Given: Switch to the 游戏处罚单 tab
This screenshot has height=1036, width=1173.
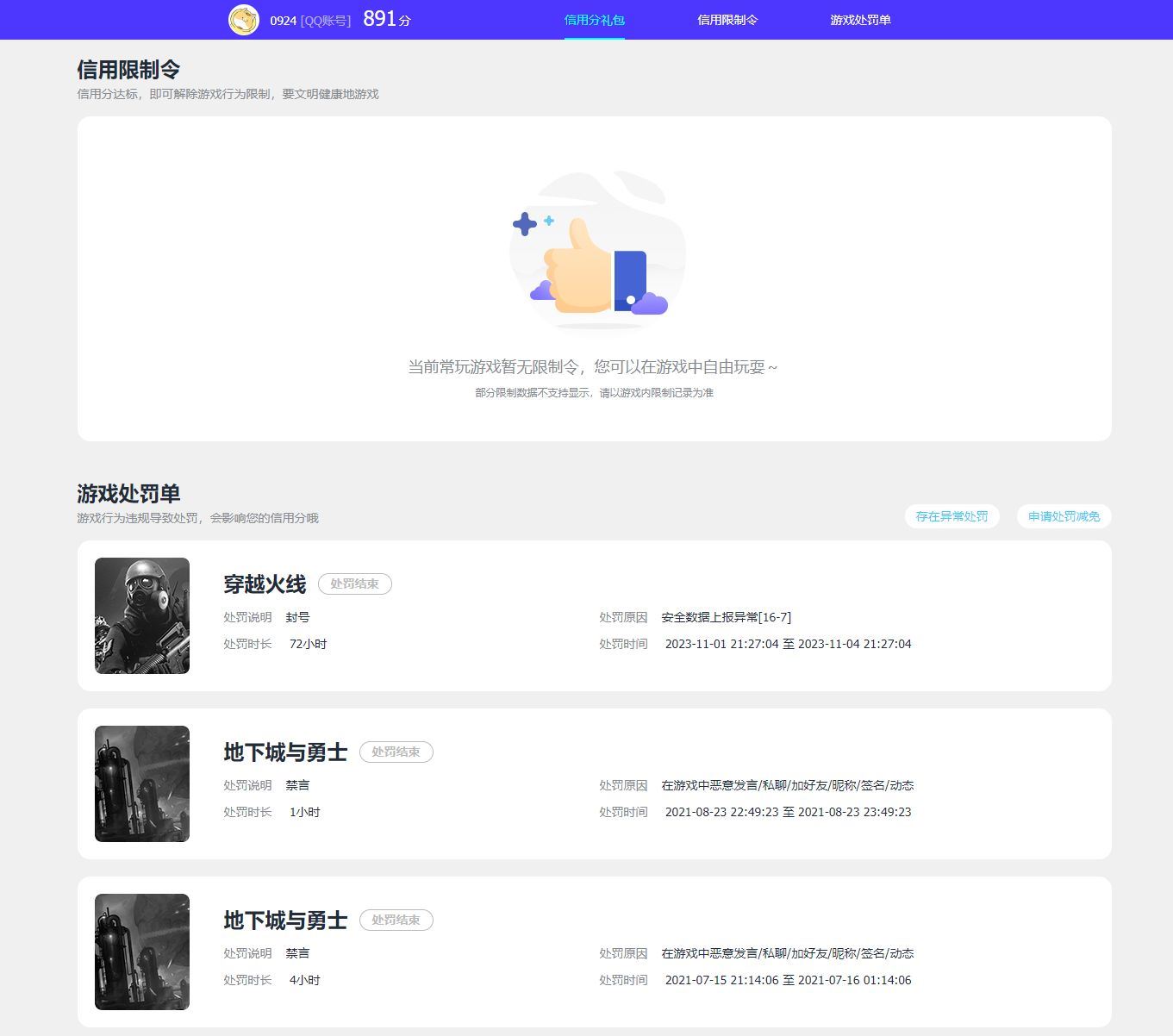Looking at the screenshot, I should [x=859, y=19].
